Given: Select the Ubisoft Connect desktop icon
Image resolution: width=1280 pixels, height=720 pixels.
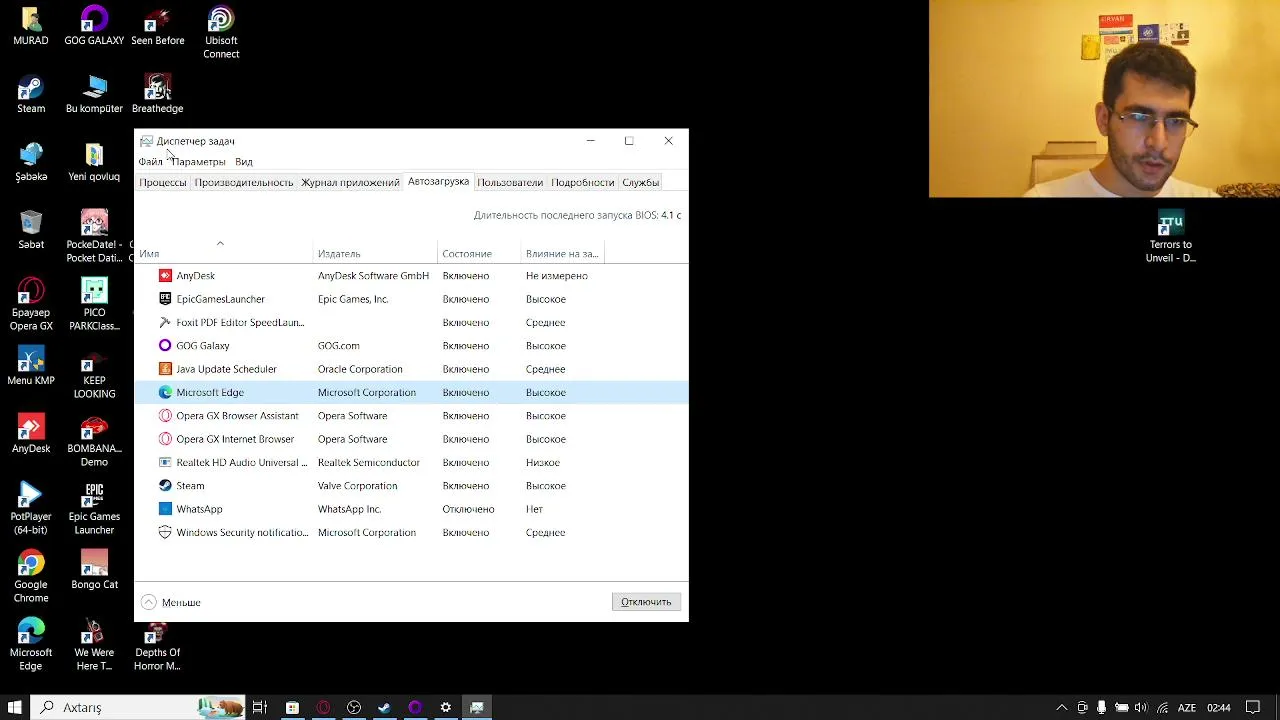Looking at the screenshot, I should point(221,33).
